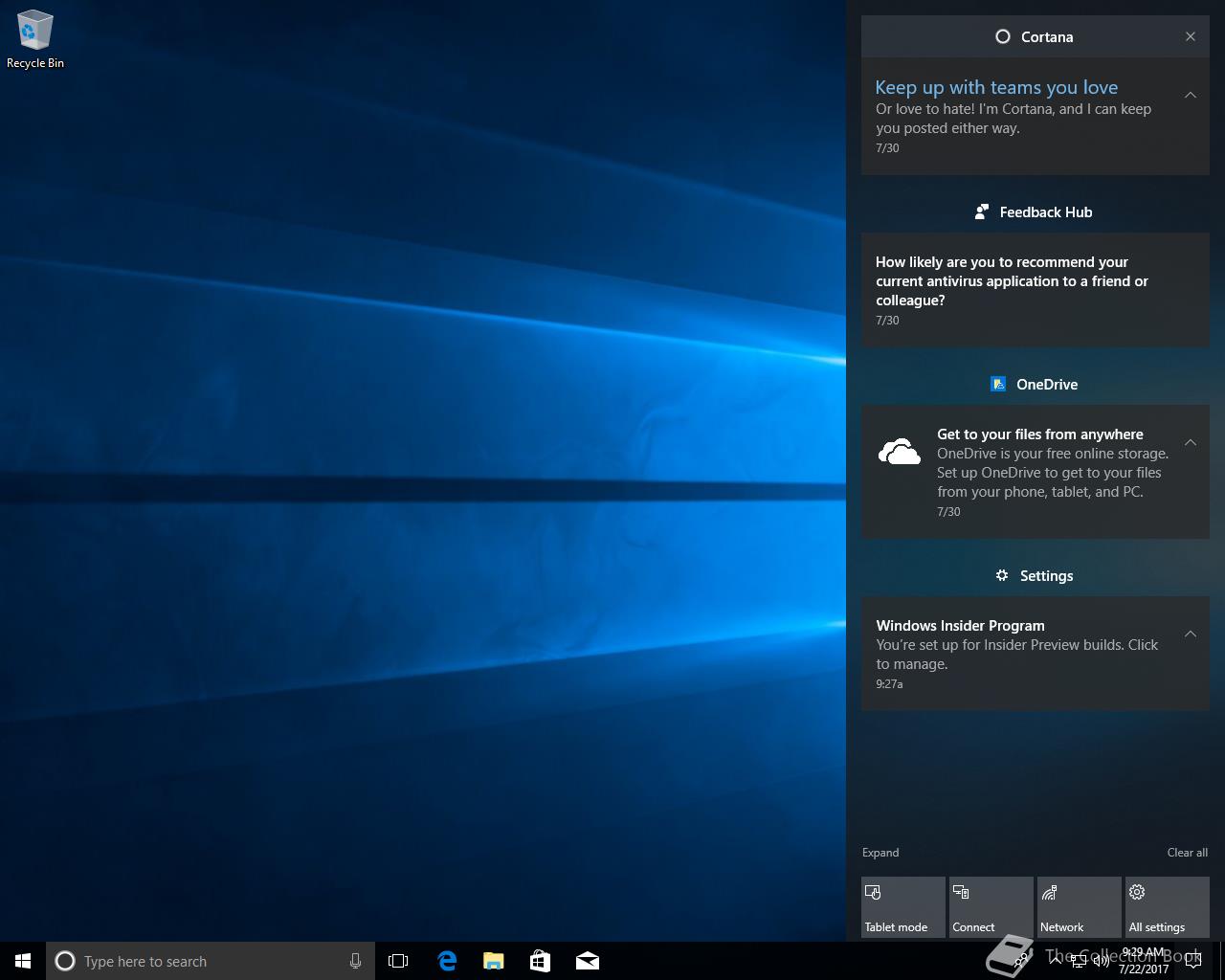The width and height of the screenshot is (1225, 980).
Task: Click the Cortana group header
Action: [x=1036, y=36]
